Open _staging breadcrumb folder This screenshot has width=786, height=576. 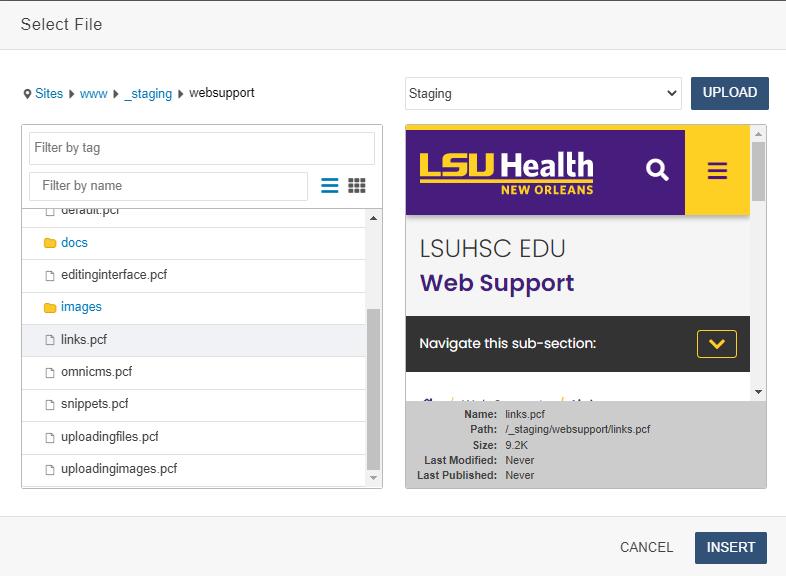coord(148,94)
